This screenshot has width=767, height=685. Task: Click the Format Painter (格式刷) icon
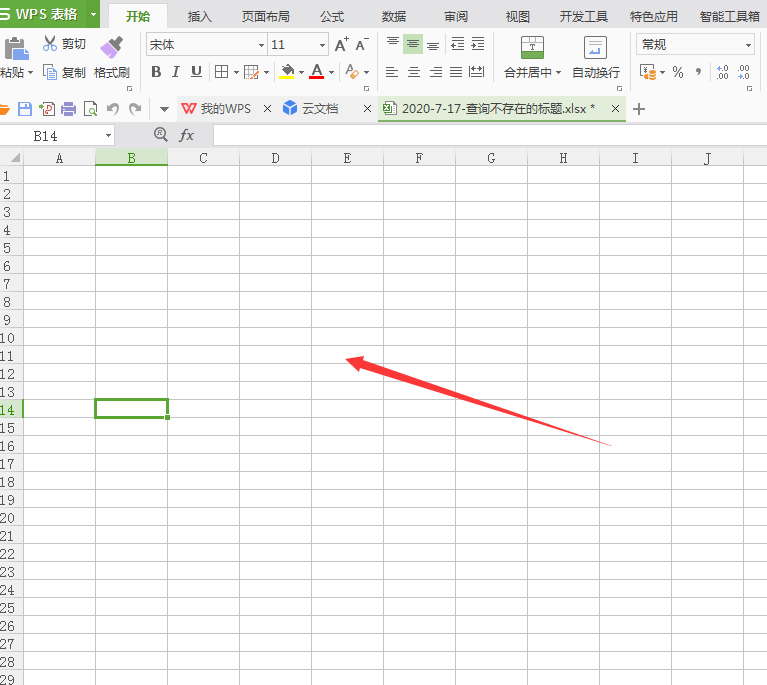point(111,48)
